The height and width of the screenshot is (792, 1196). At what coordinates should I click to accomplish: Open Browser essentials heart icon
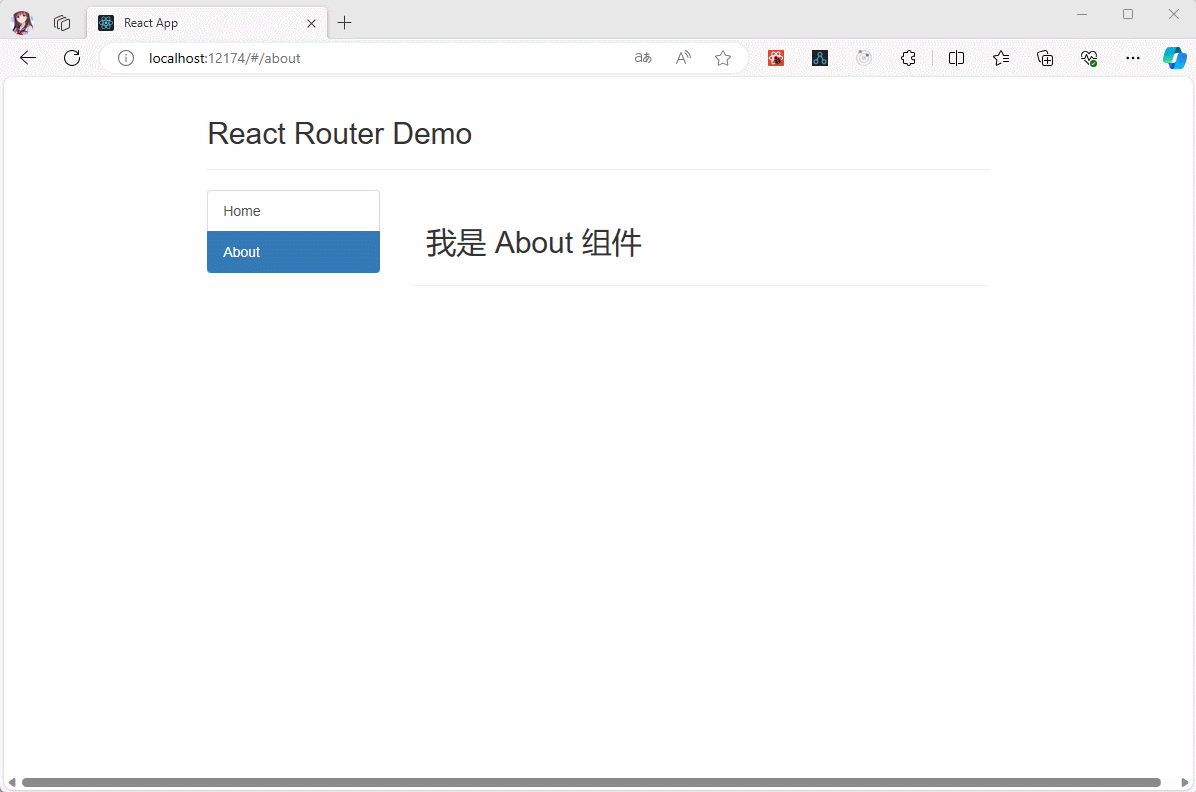click(1089, 58)
